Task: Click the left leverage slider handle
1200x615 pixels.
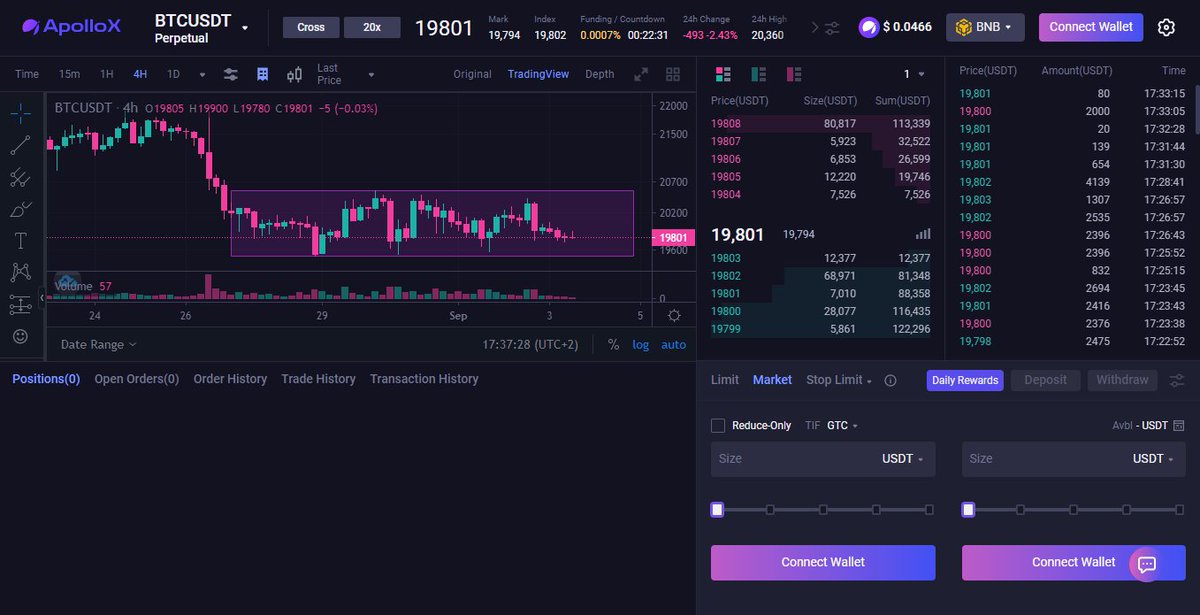Action: click(717, 510)
